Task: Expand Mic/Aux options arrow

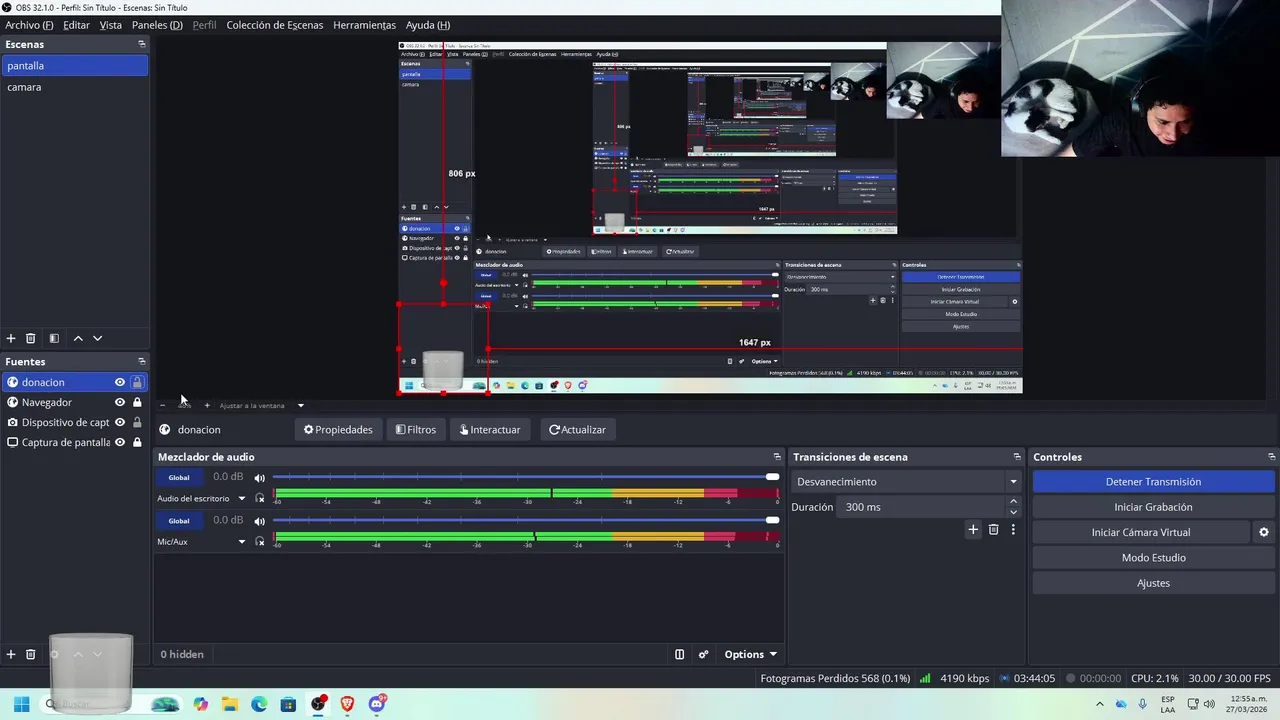Action: tap(241, 542)
